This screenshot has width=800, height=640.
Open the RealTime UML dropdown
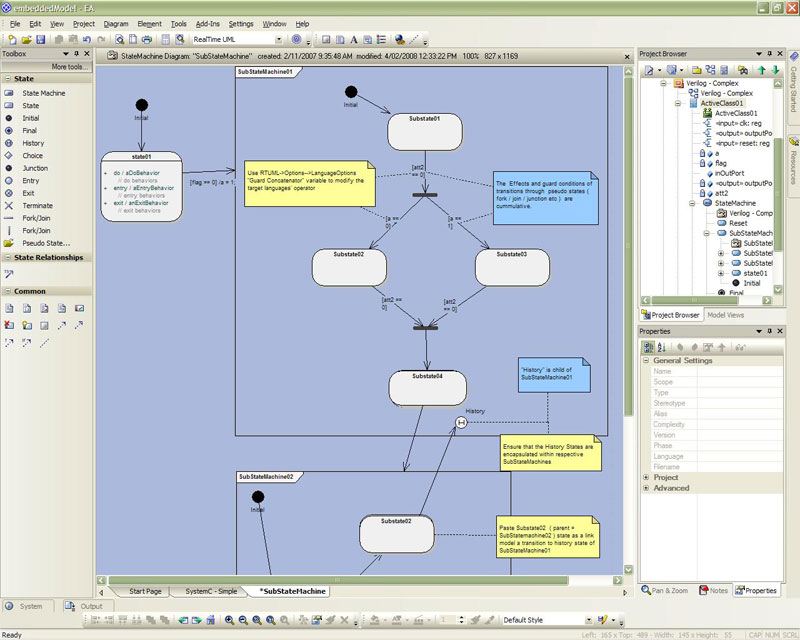[279, 39]
